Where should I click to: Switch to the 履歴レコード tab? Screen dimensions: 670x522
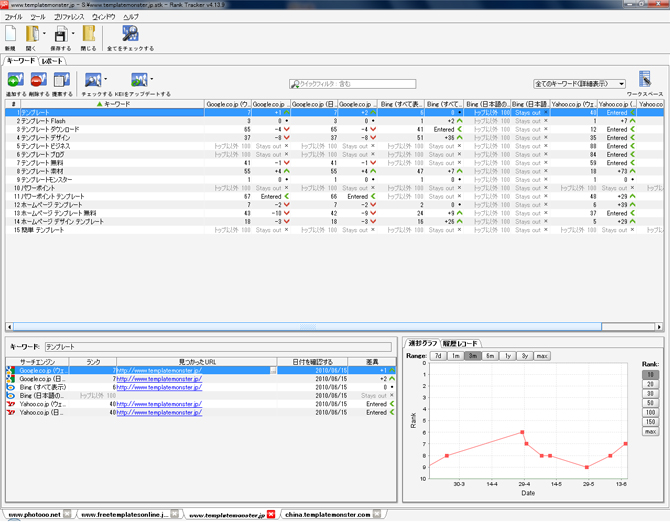coord(460,343)
